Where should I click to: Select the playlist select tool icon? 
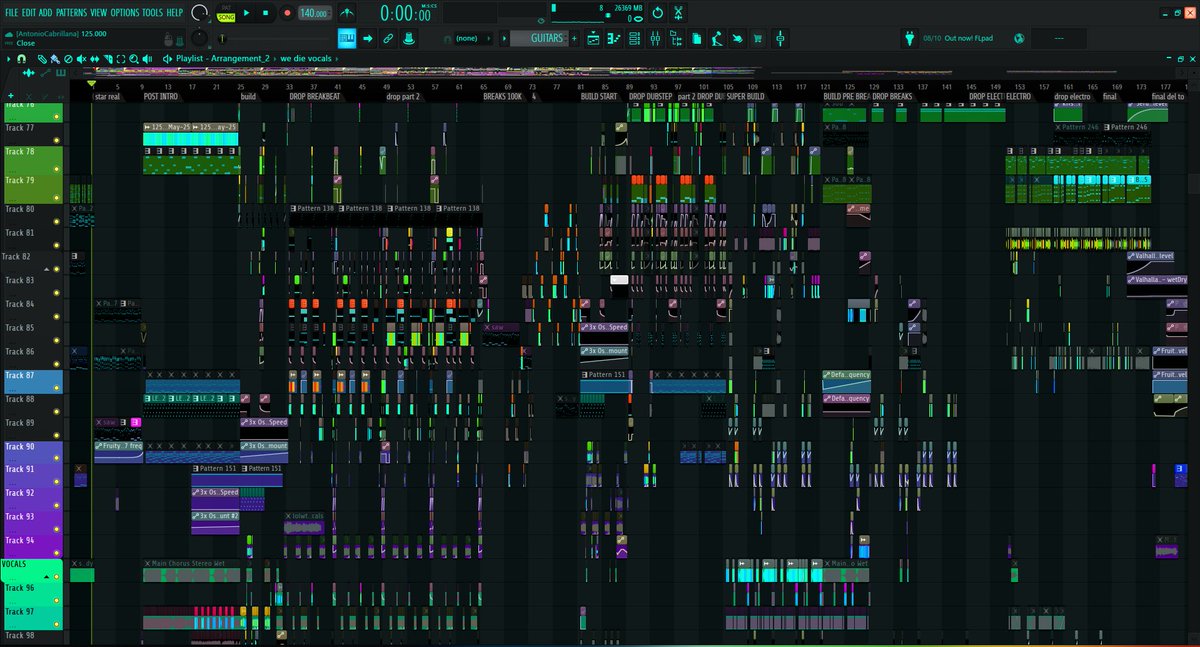coord(120,59)
